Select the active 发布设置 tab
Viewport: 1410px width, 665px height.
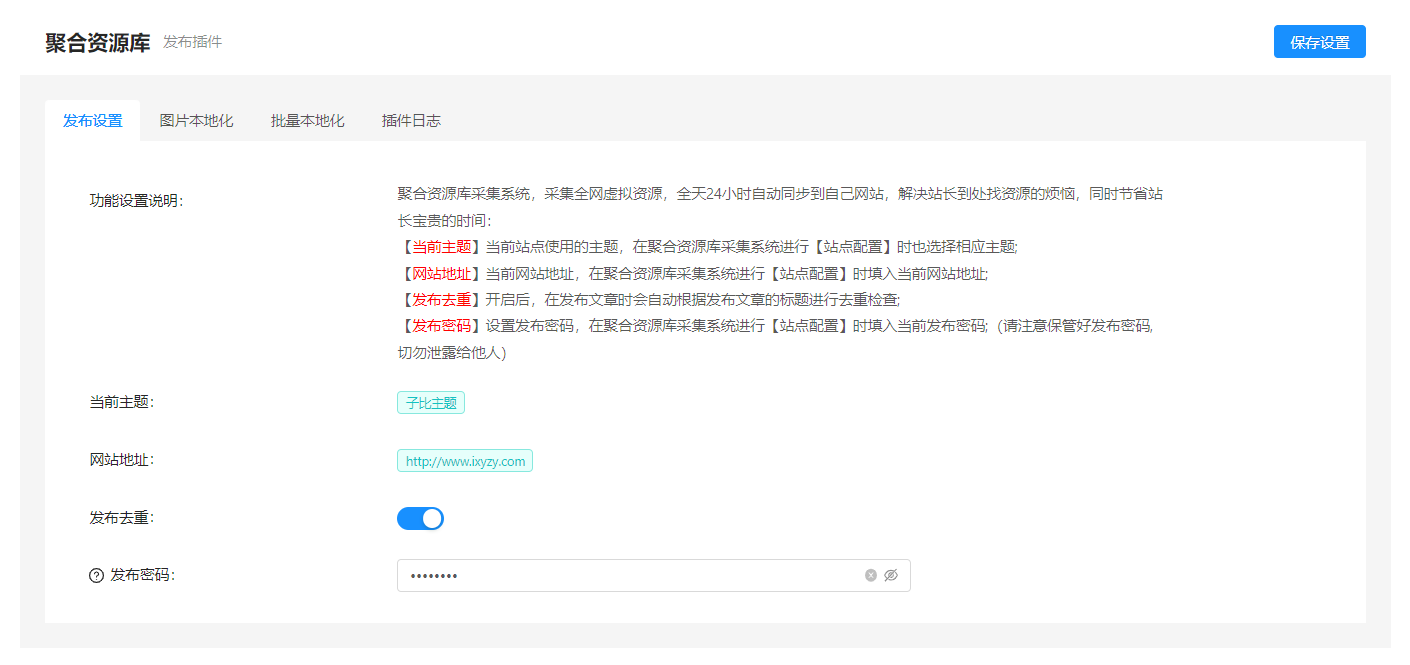[93, 119]
